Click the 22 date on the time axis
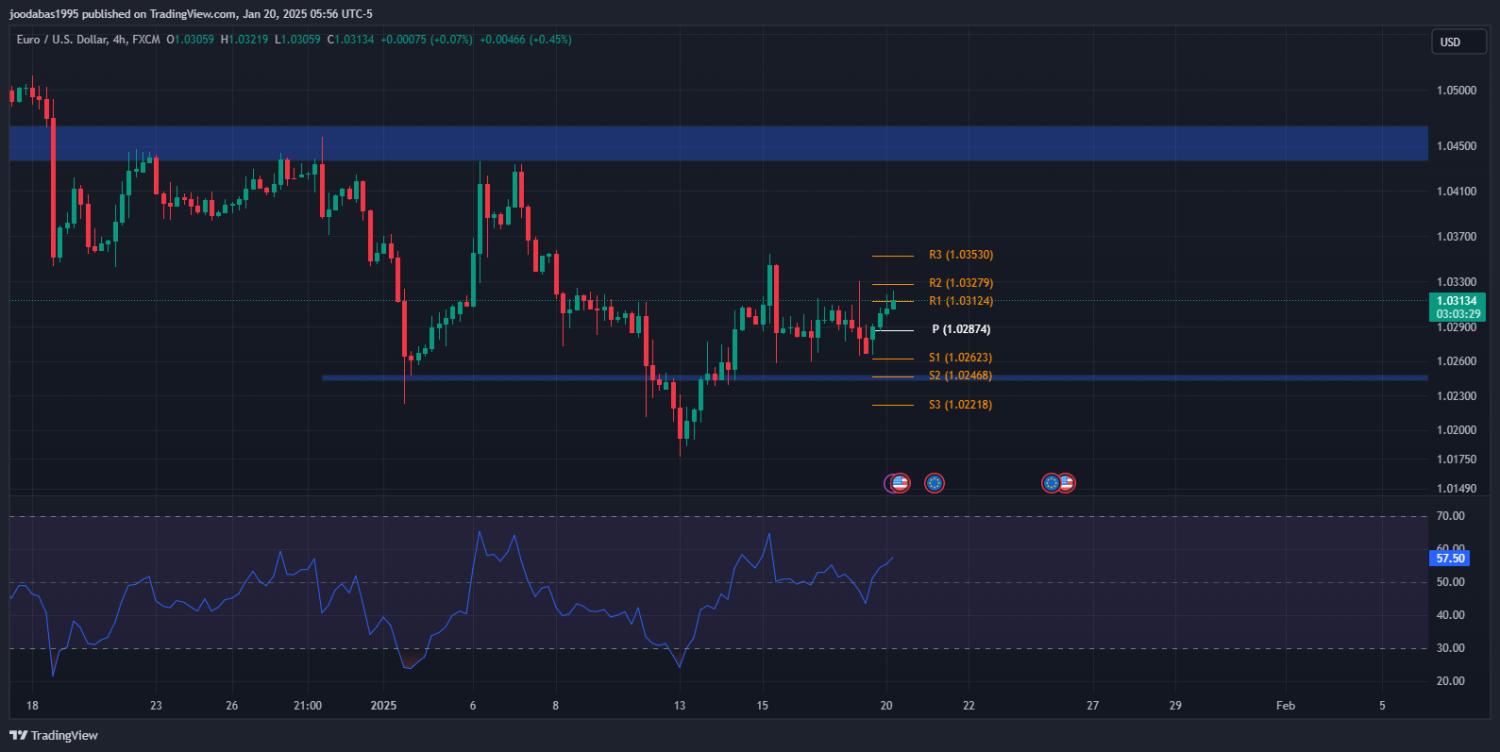This screenshot has width=1500, height=752. click(969, 705)
